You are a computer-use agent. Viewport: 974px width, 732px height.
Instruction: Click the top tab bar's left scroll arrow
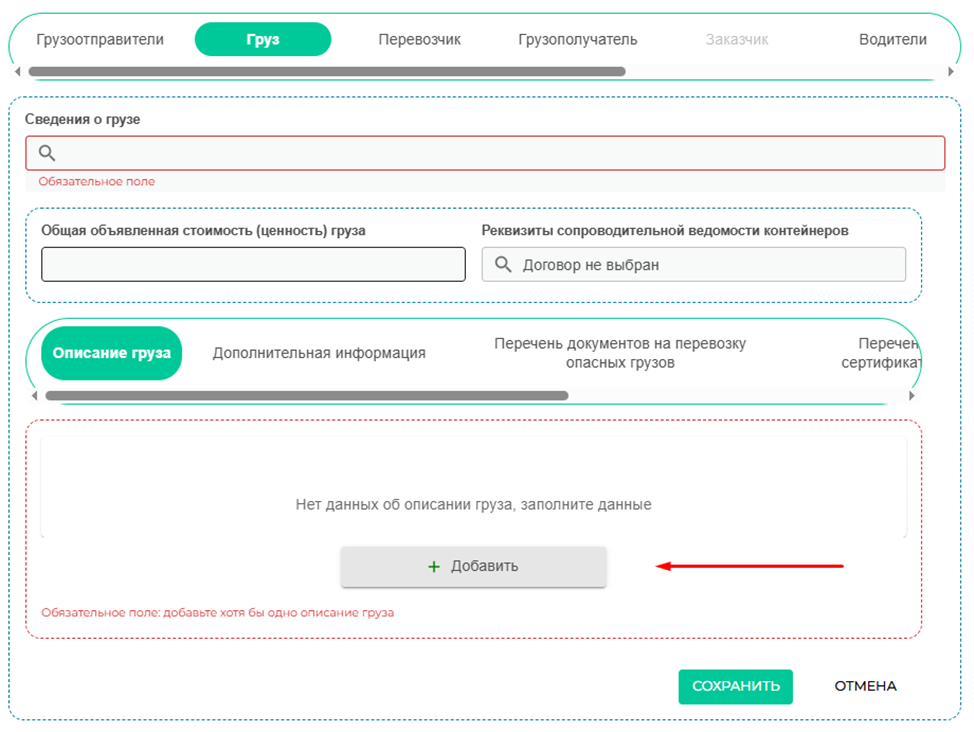(17, 72)
